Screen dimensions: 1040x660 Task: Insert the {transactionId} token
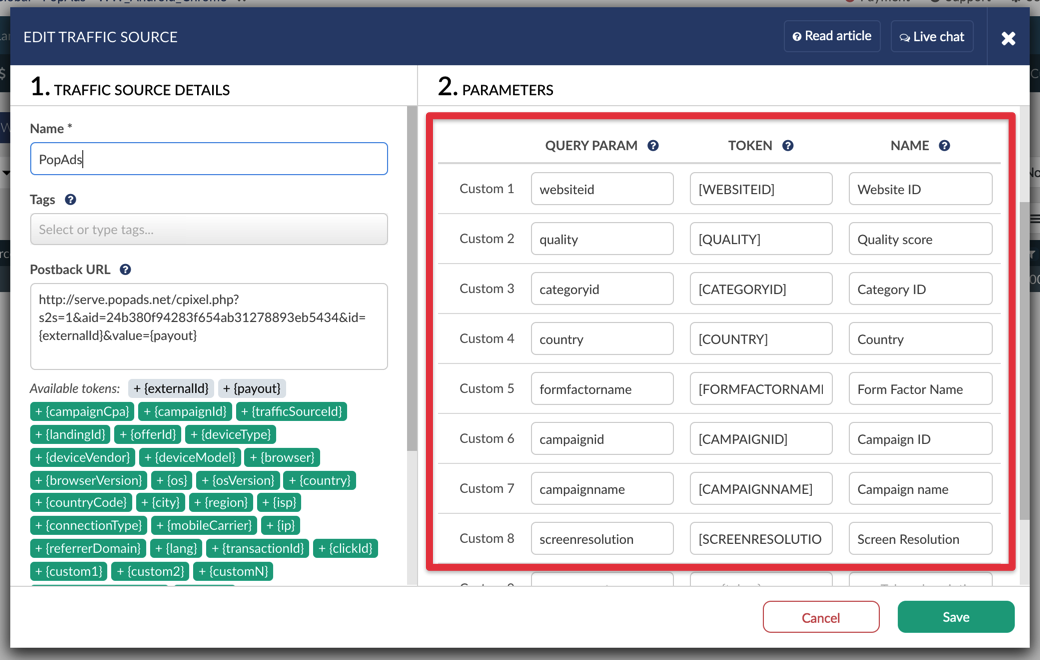coord(257,549)
